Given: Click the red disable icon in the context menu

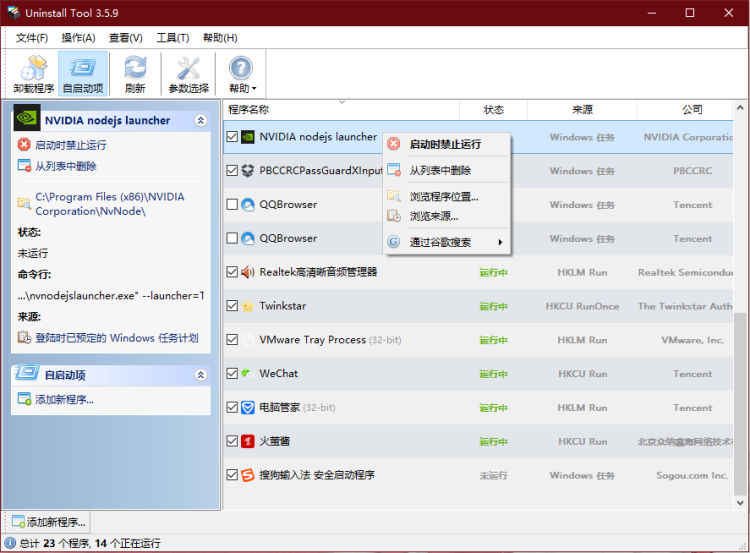Looking at the screenshot, I should pos(394,144).
